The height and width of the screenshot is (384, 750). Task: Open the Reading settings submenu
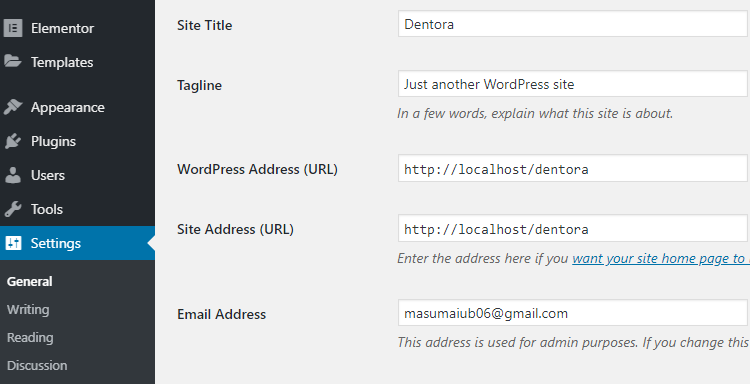tap(30, 338)
